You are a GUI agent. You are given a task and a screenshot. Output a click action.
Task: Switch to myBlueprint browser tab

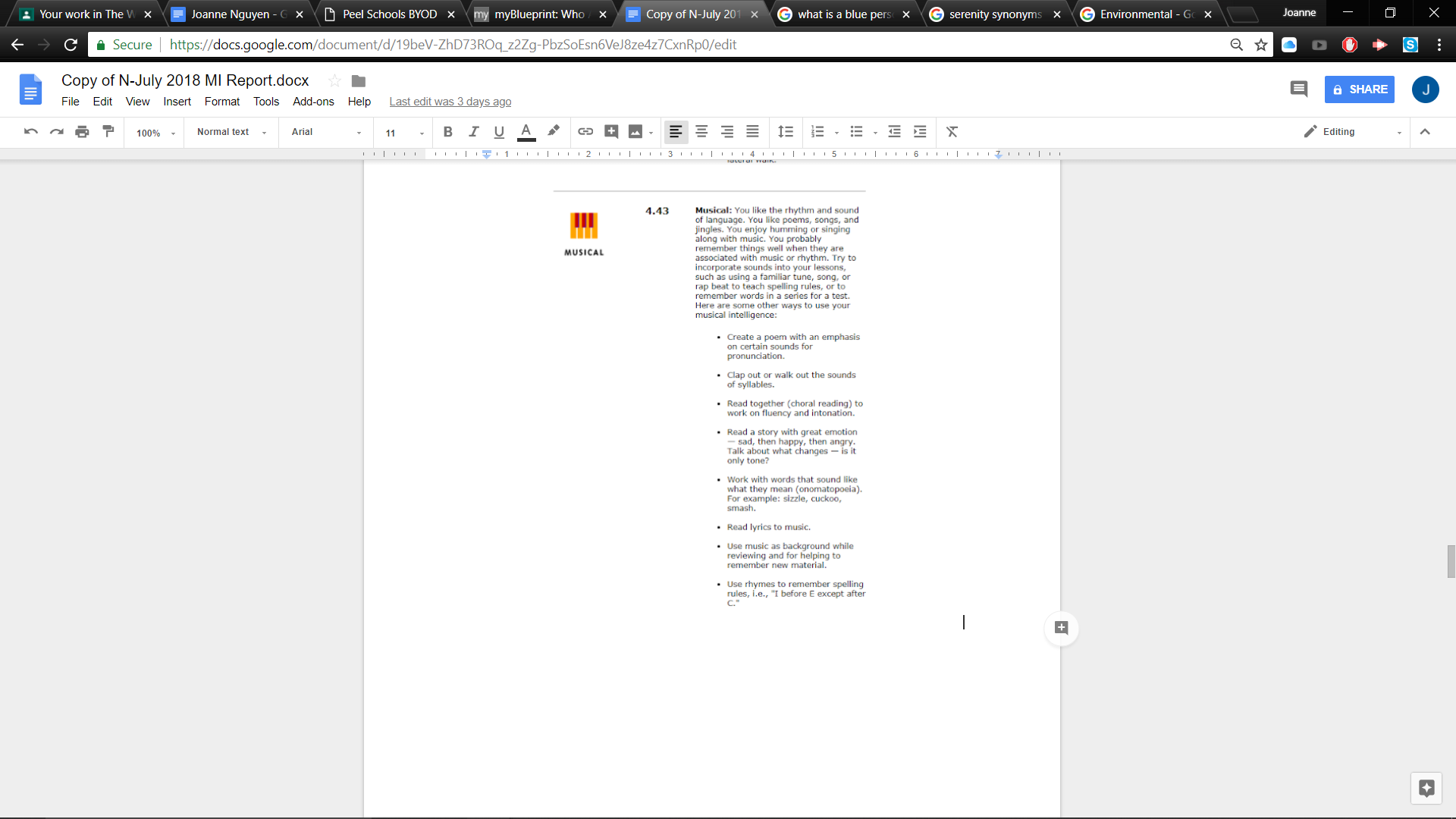(x=539, y=14)
